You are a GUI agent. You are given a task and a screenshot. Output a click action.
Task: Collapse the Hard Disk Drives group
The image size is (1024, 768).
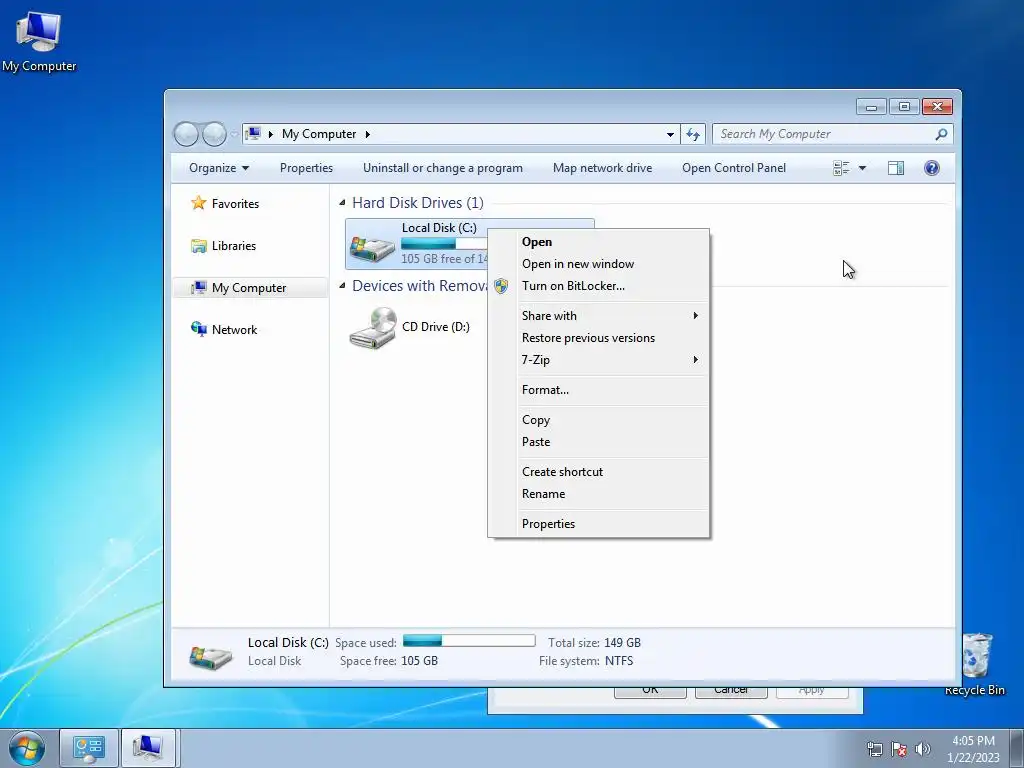coord(342,202)
